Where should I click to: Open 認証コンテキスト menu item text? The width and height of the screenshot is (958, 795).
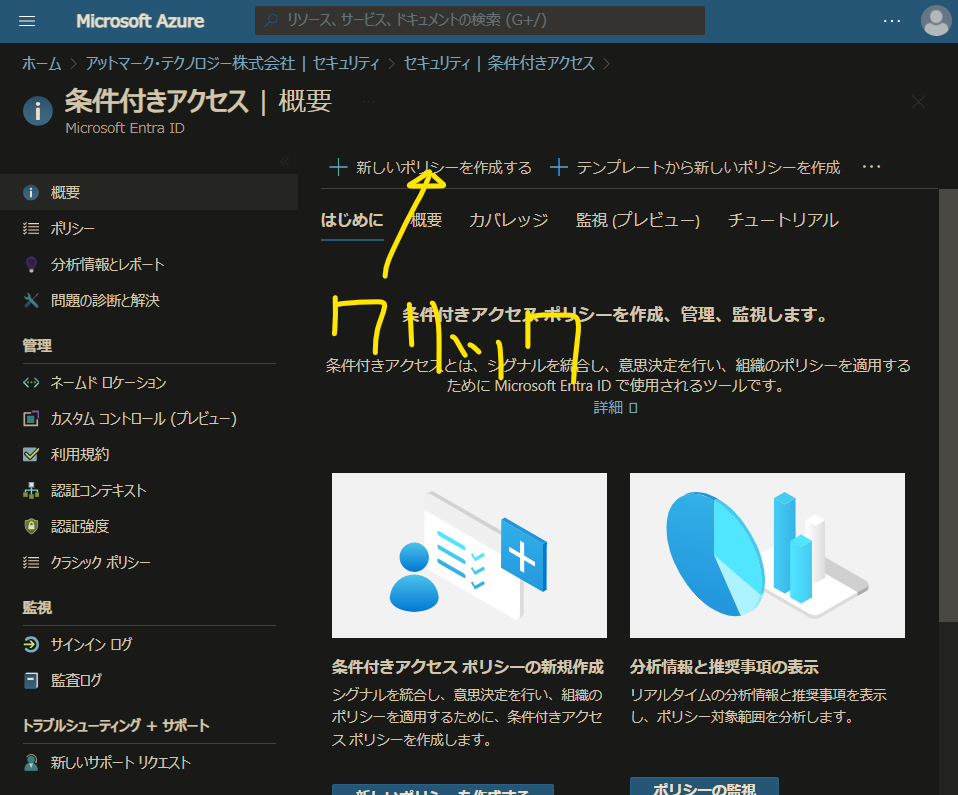tap(98, 490)
